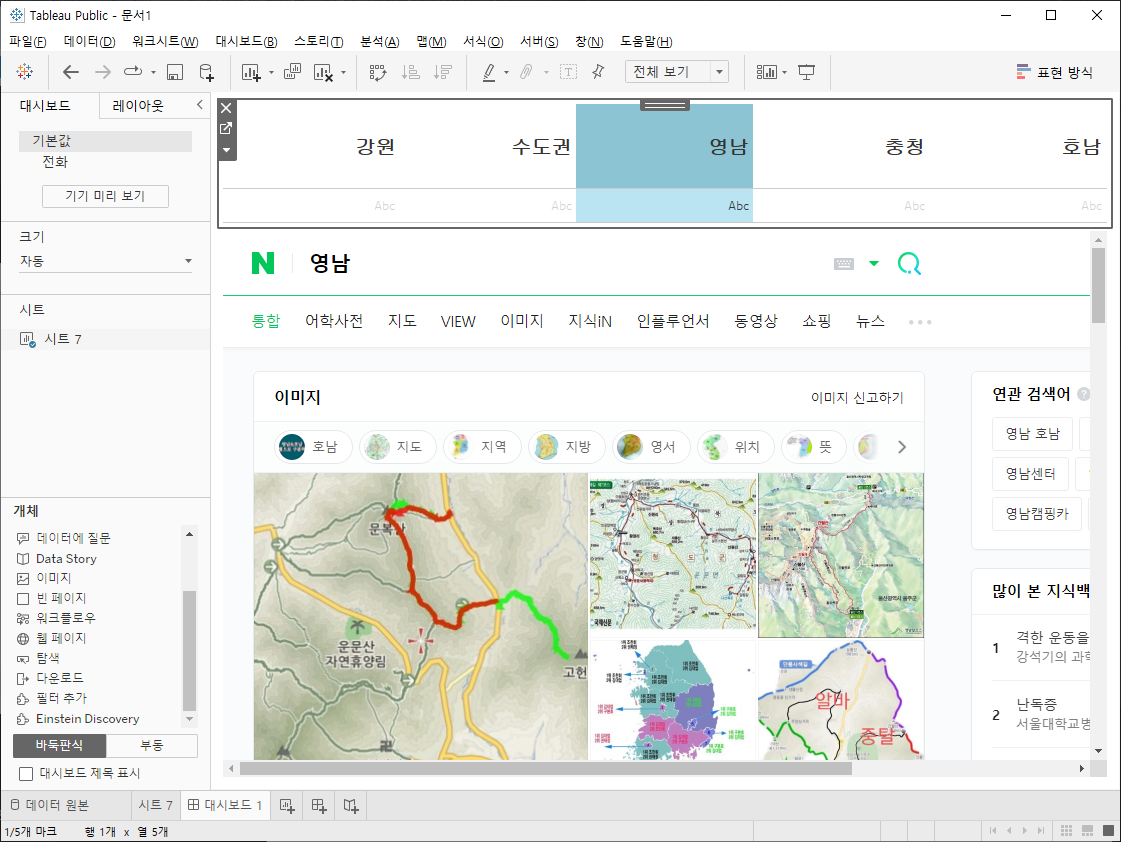
Task: Select the 부동 layout toggle
Action: point(152,746)
